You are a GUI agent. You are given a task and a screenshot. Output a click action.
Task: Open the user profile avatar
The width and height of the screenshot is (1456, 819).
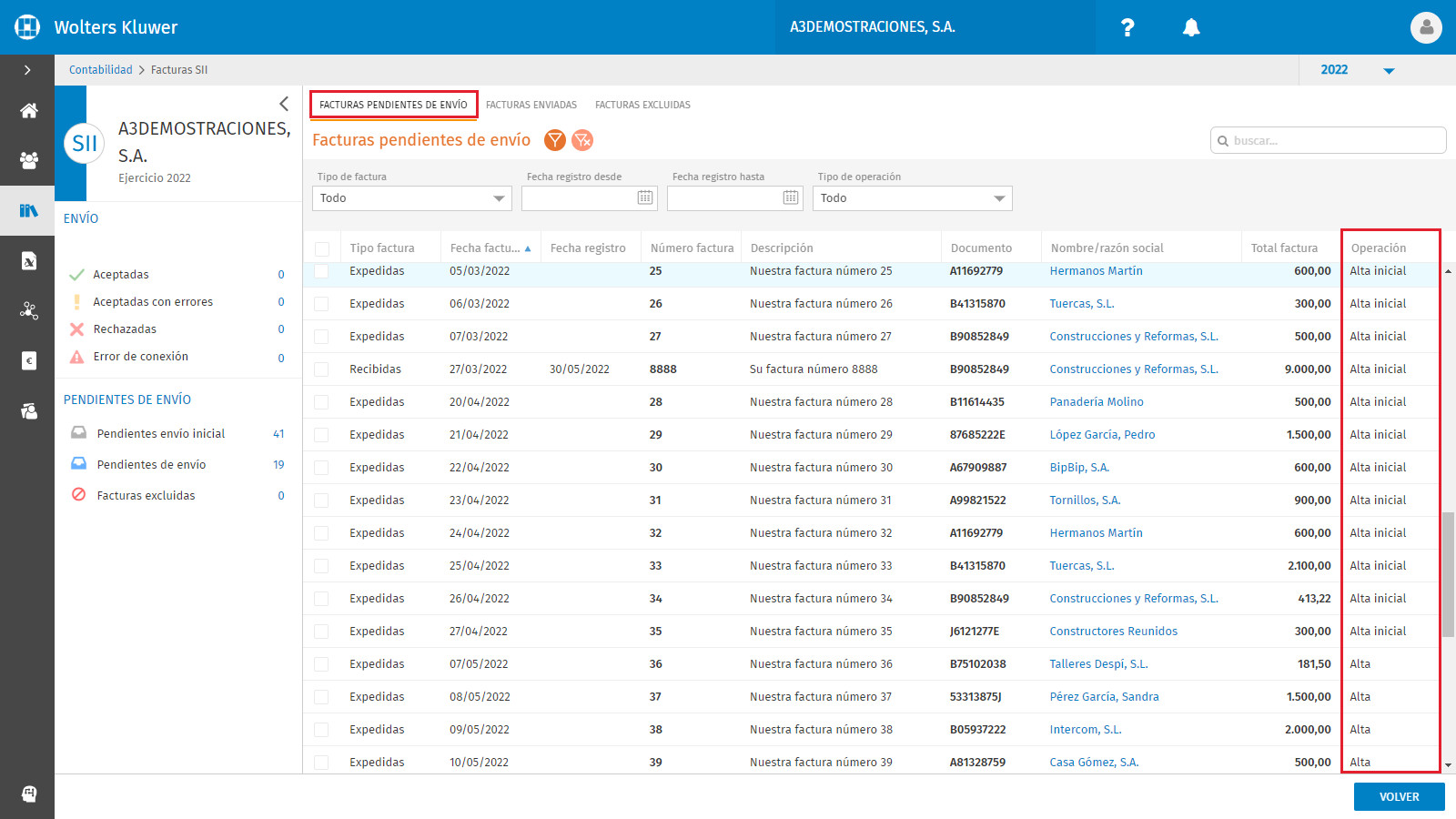coord(1426,27)
